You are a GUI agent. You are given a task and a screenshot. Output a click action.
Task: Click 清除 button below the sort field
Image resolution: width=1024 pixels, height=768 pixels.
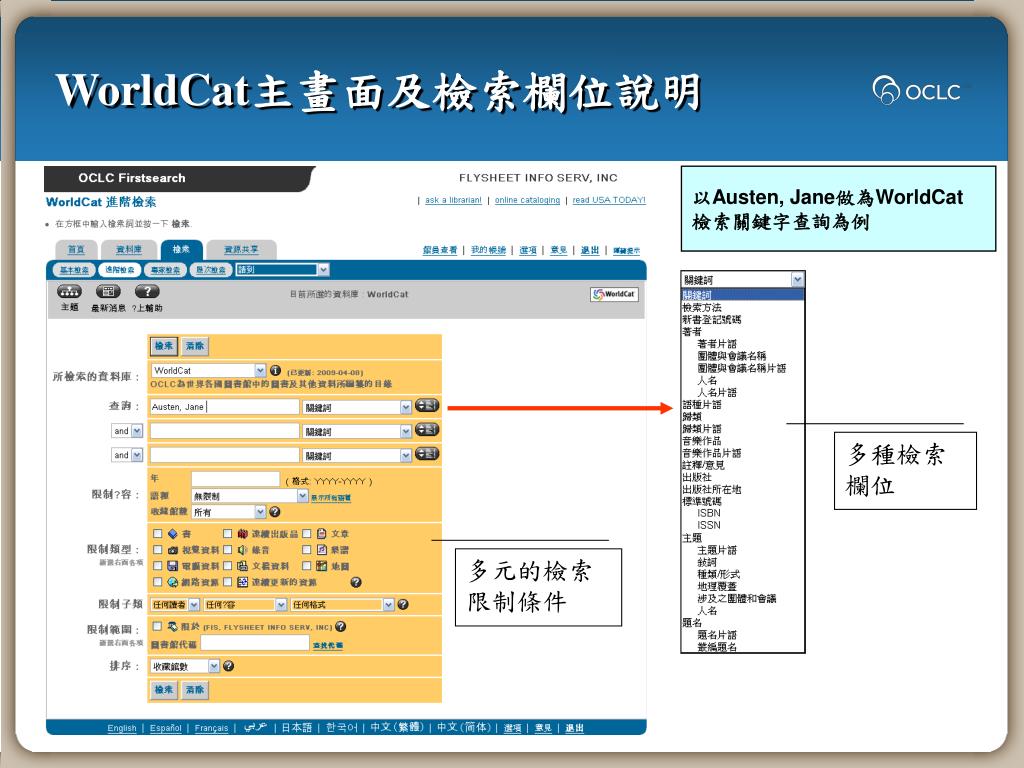coord(195,689)
